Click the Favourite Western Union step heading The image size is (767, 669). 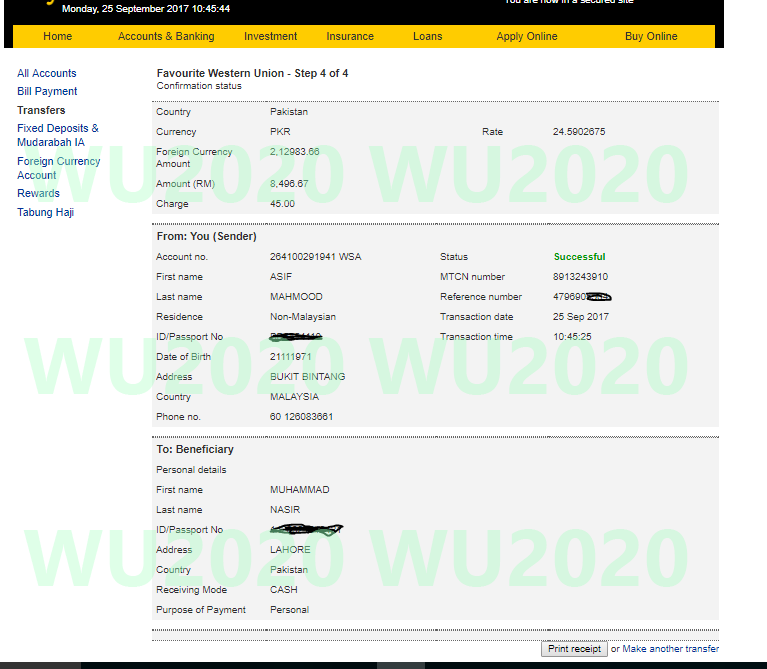(252, 73)
